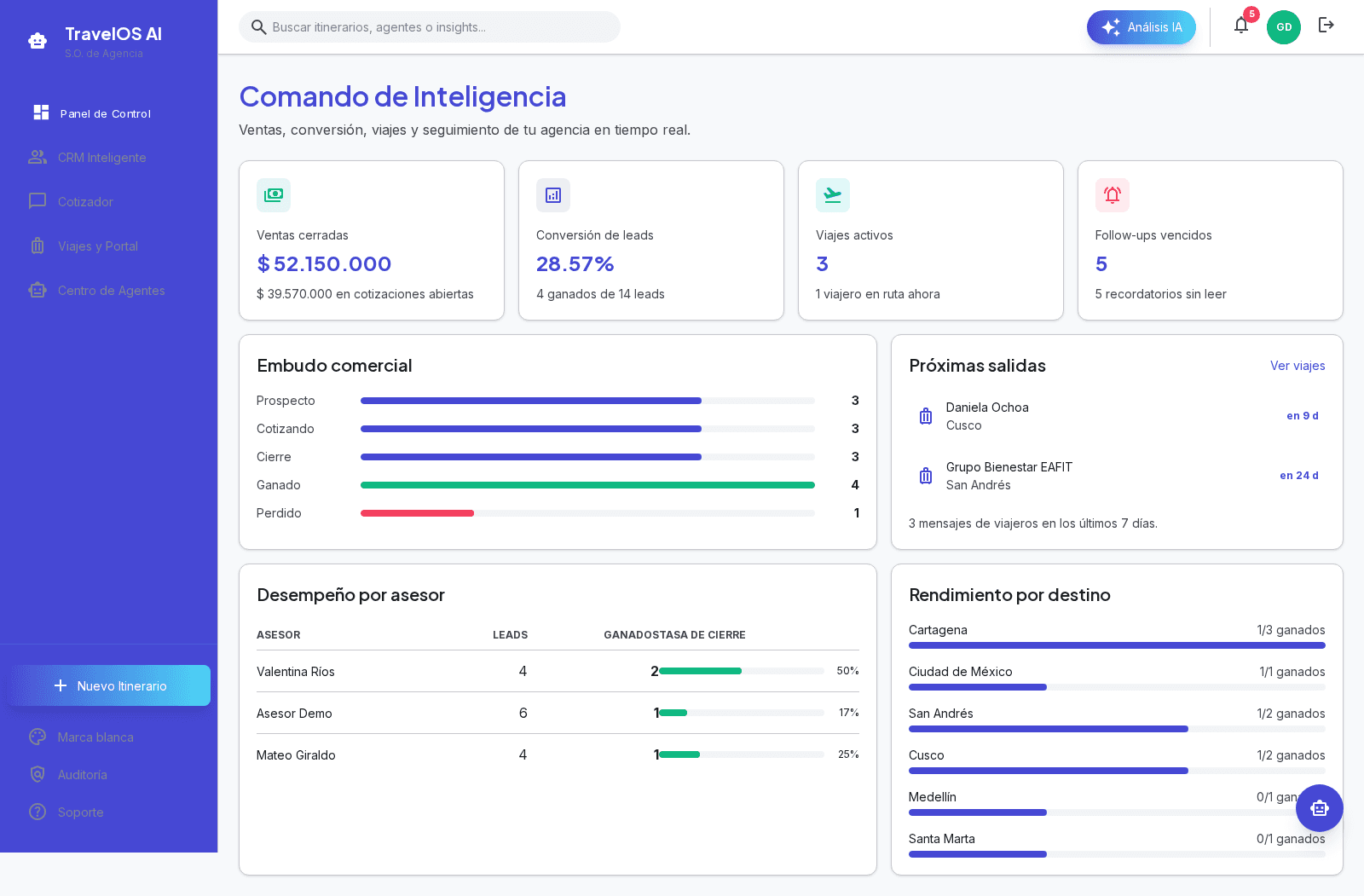
Task: Click the Perdido funnel progress bar
Action: [x=587, y=513]
